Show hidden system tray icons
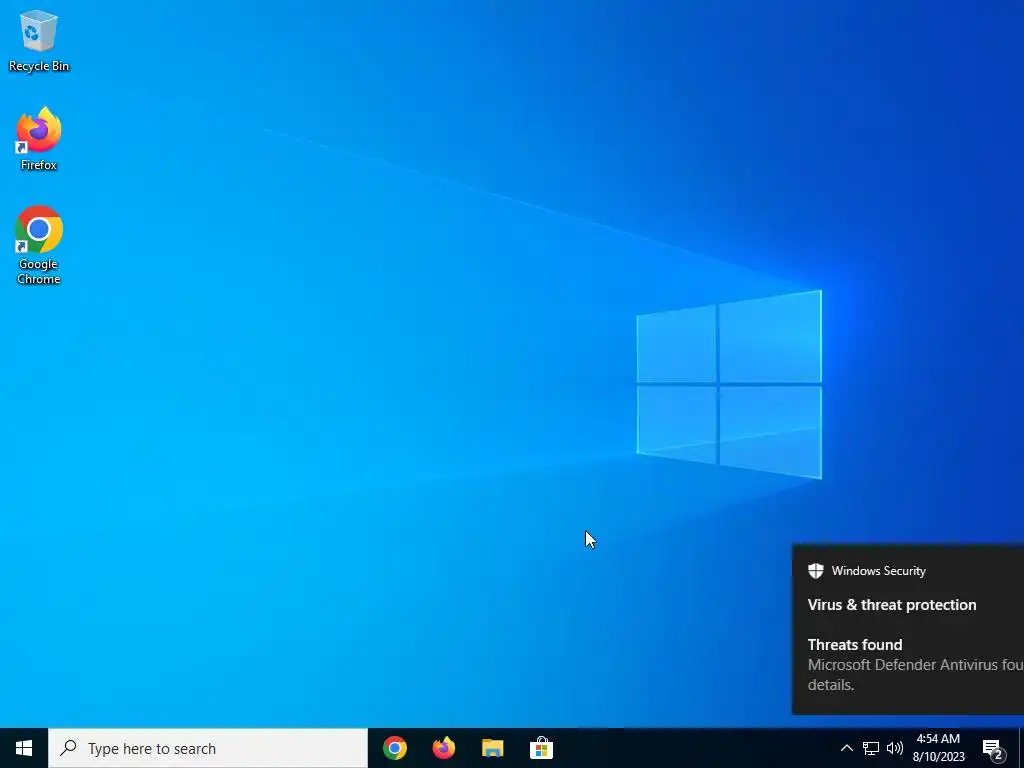Image resolution: width=1024 pixels, height=768 pixels. pos(846,748)
